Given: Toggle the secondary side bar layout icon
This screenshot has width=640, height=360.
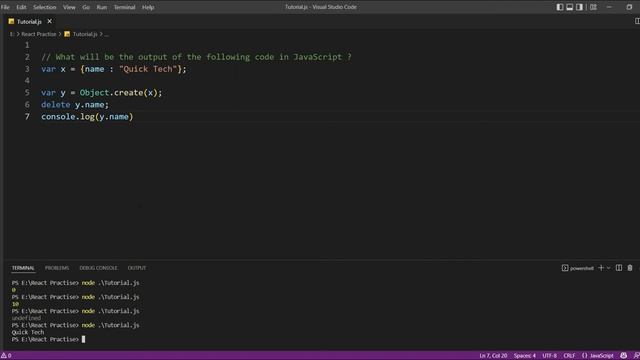Looking at the screenshot, I should (579, 7).
